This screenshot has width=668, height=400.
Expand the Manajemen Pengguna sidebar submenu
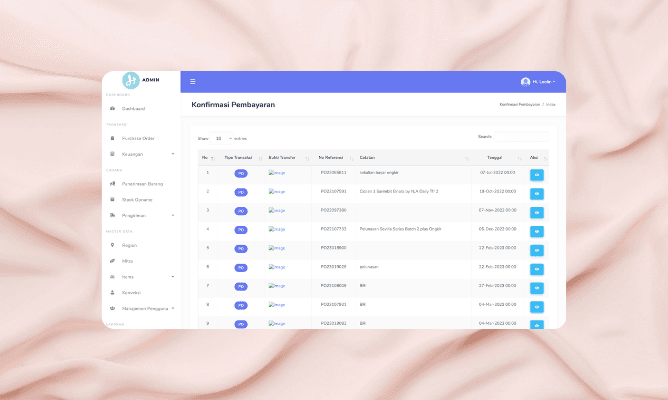(141, 308)
